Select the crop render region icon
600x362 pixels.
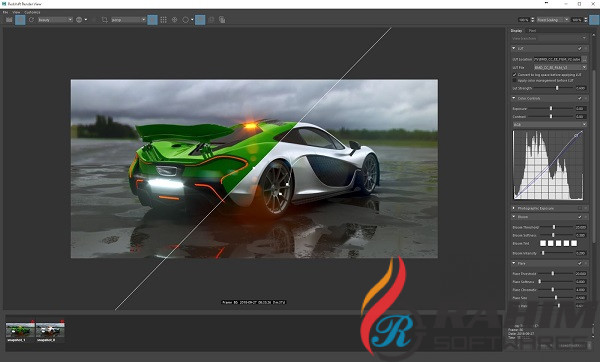[x=104, y=20]
